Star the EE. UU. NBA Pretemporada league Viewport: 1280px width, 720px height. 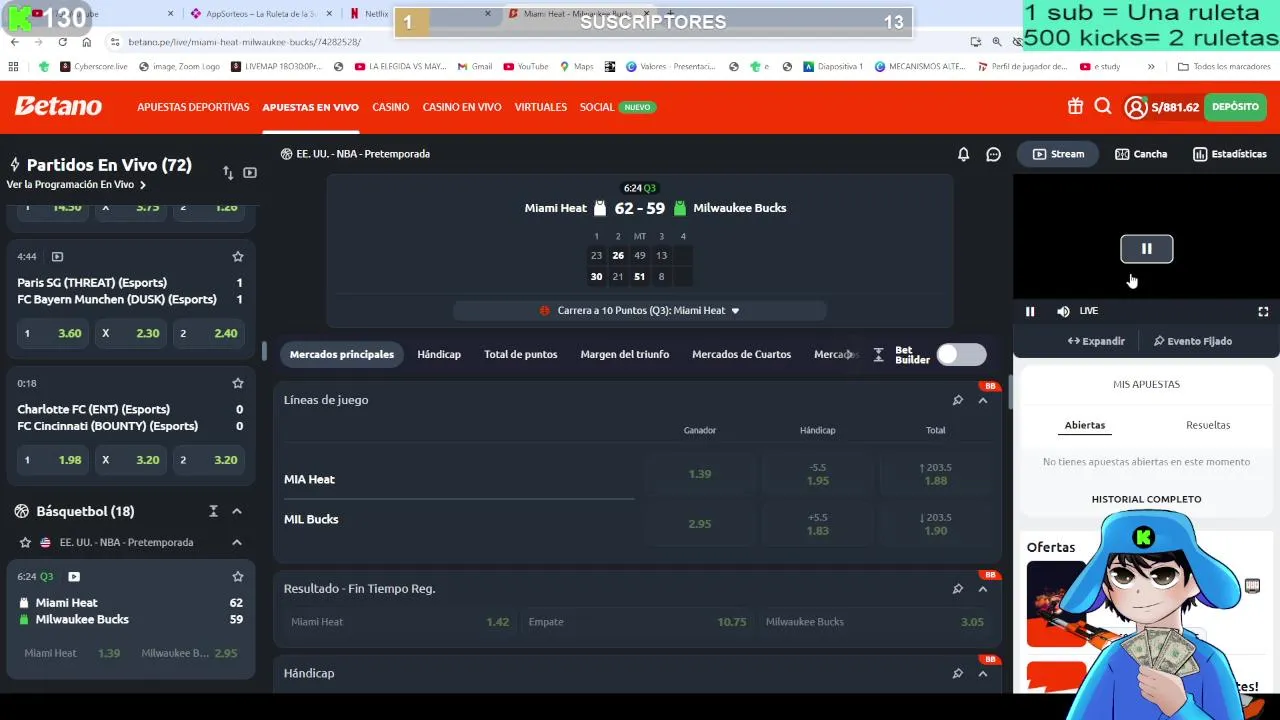pos(25,542)
